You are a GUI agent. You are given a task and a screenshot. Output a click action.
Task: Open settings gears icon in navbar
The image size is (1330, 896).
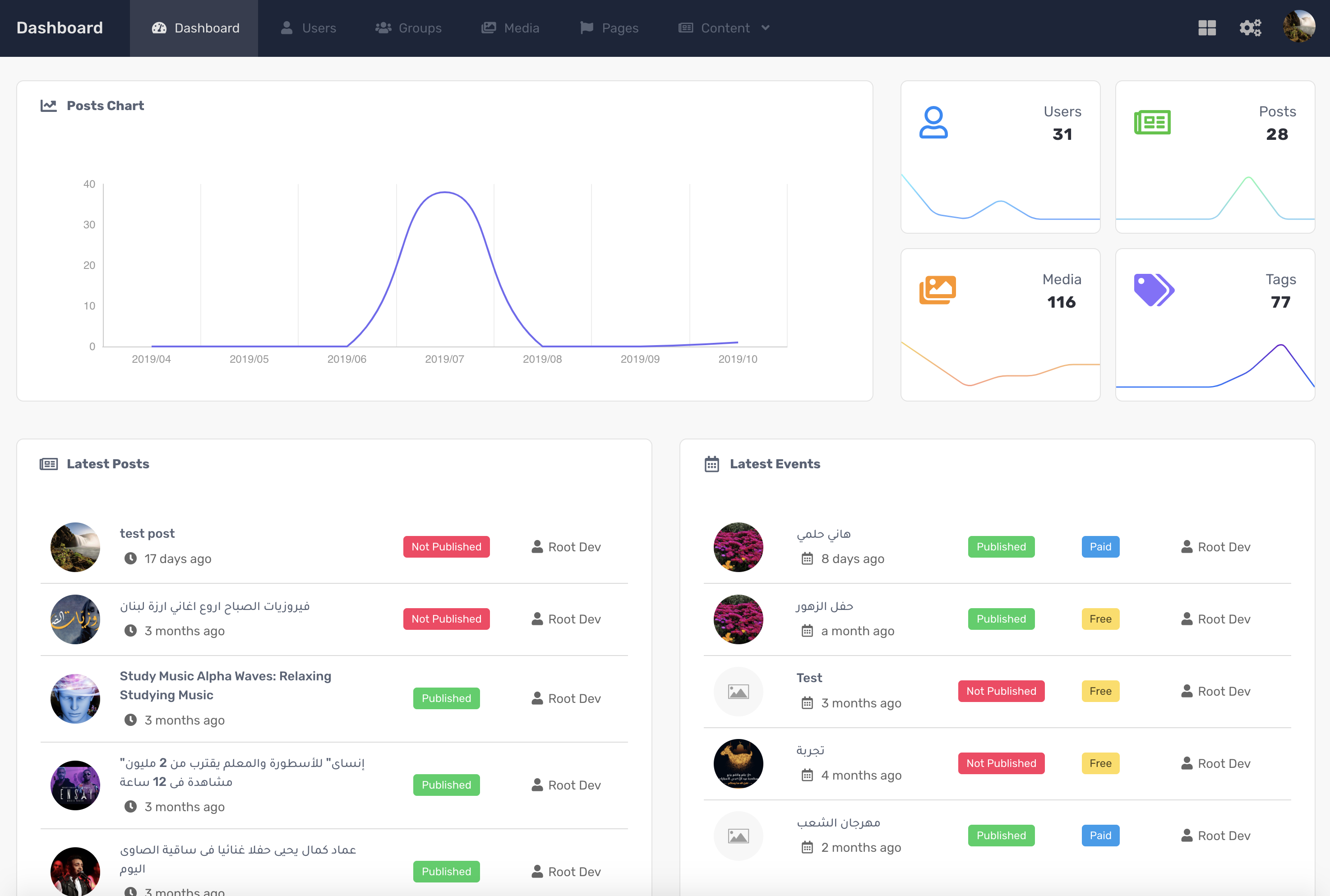(1250, 28)
